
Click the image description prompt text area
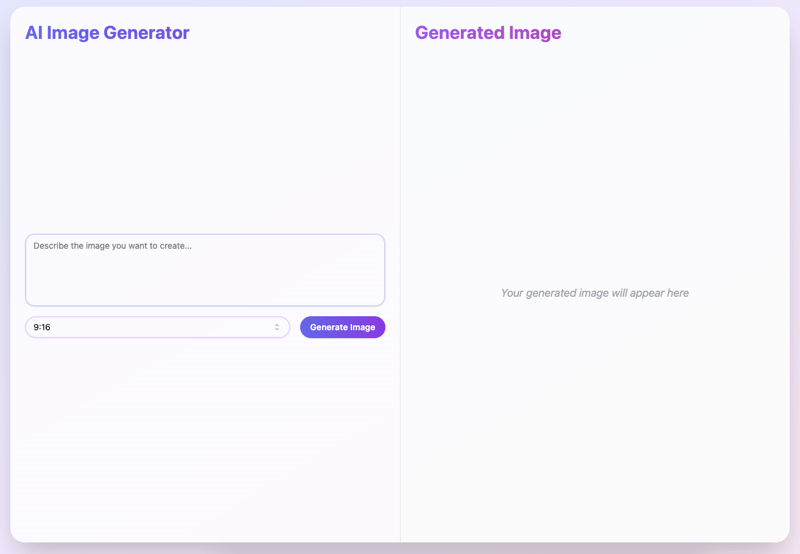(205, 270)
